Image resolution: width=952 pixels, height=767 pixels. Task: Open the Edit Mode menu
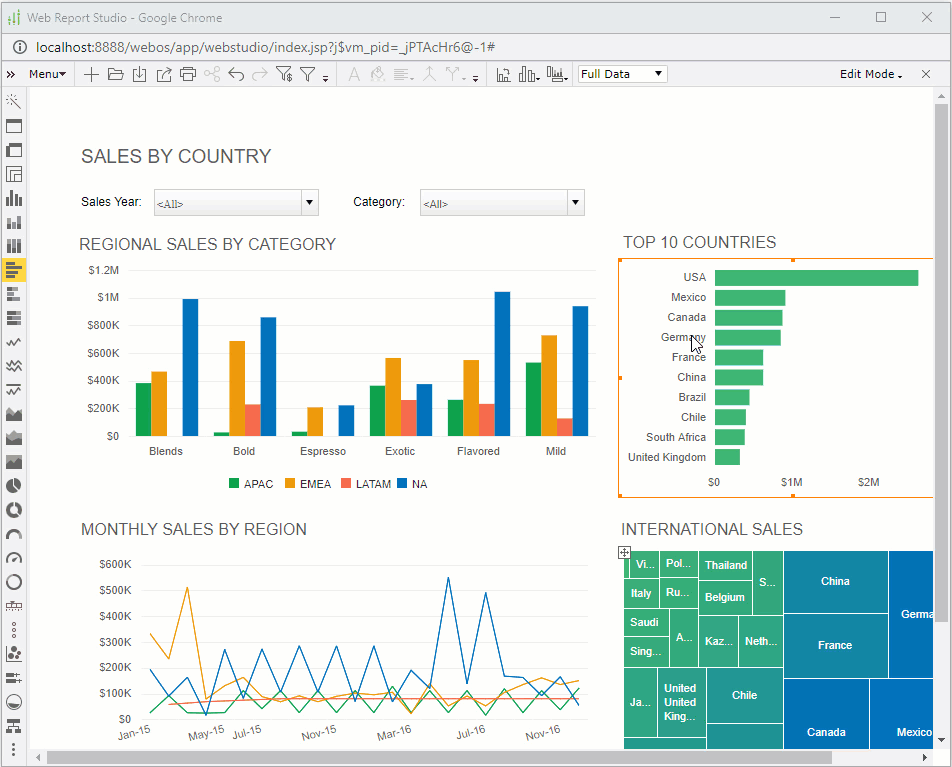pyautogui.click(x=870, y=74)
